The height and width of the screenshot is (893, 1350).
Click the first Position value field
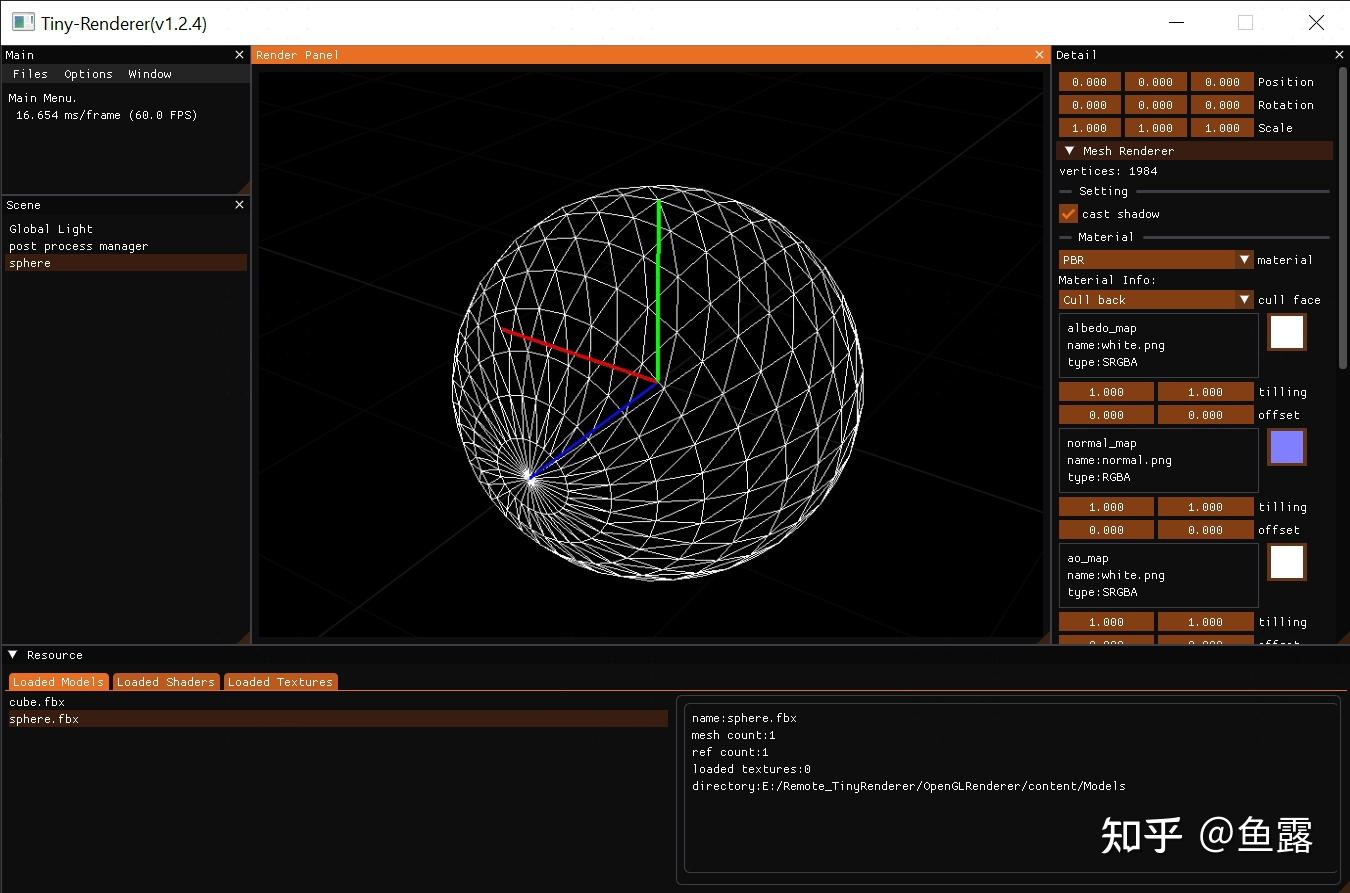(1089, 82)
